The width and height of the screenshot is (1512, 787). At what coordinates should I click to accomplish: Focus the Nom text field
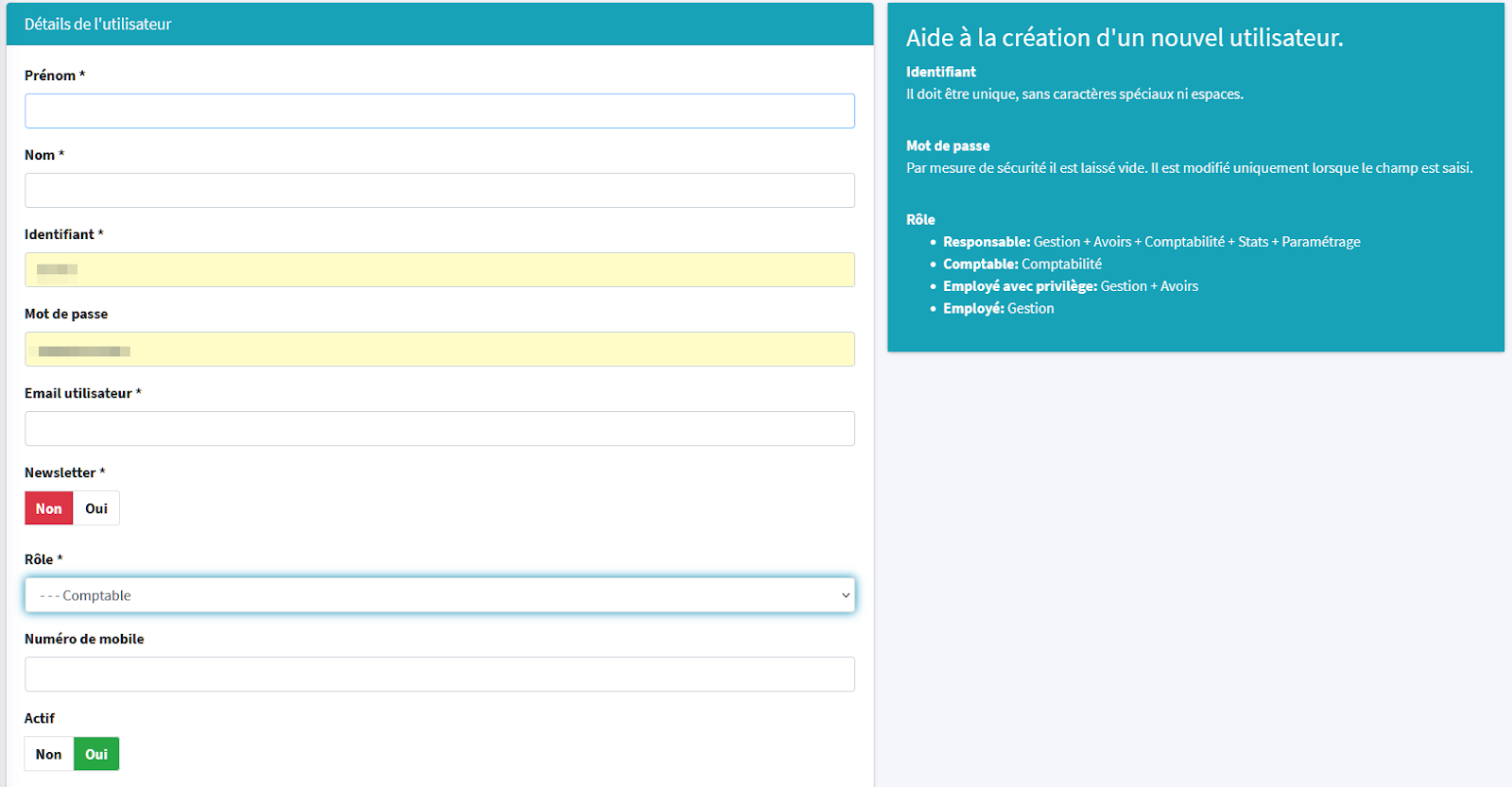(x=439, y=190)
